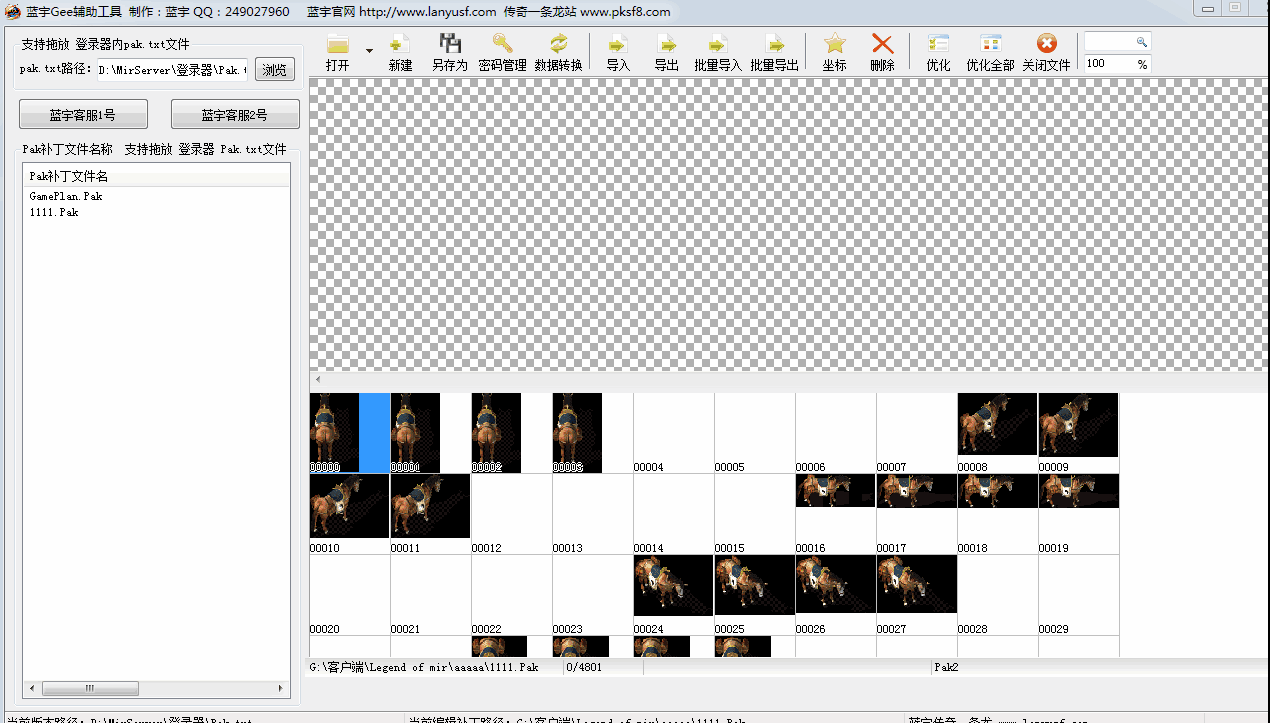
Task: Click the pak.txt路径 path input field
Action: coord(172,70)
